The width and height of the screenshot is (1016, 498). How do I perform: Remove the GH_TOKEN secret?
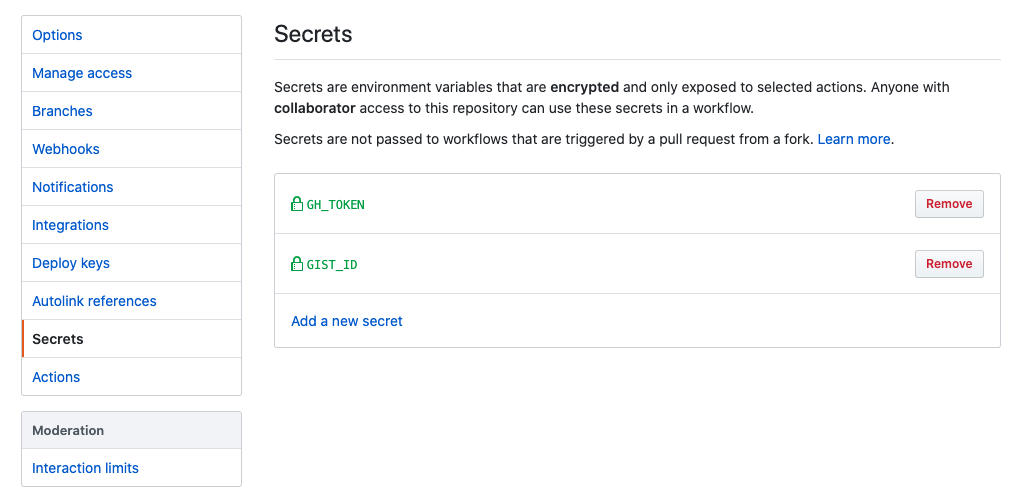948,204
